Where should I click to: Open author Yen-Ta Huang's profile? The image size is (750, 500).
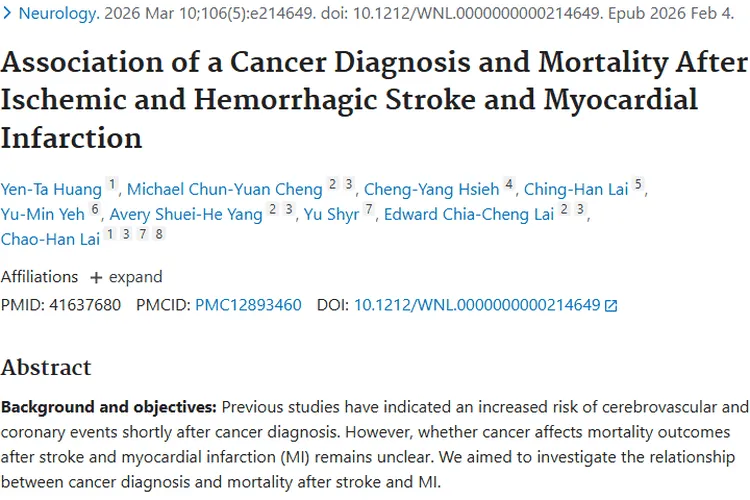click(x=51, y=188)
